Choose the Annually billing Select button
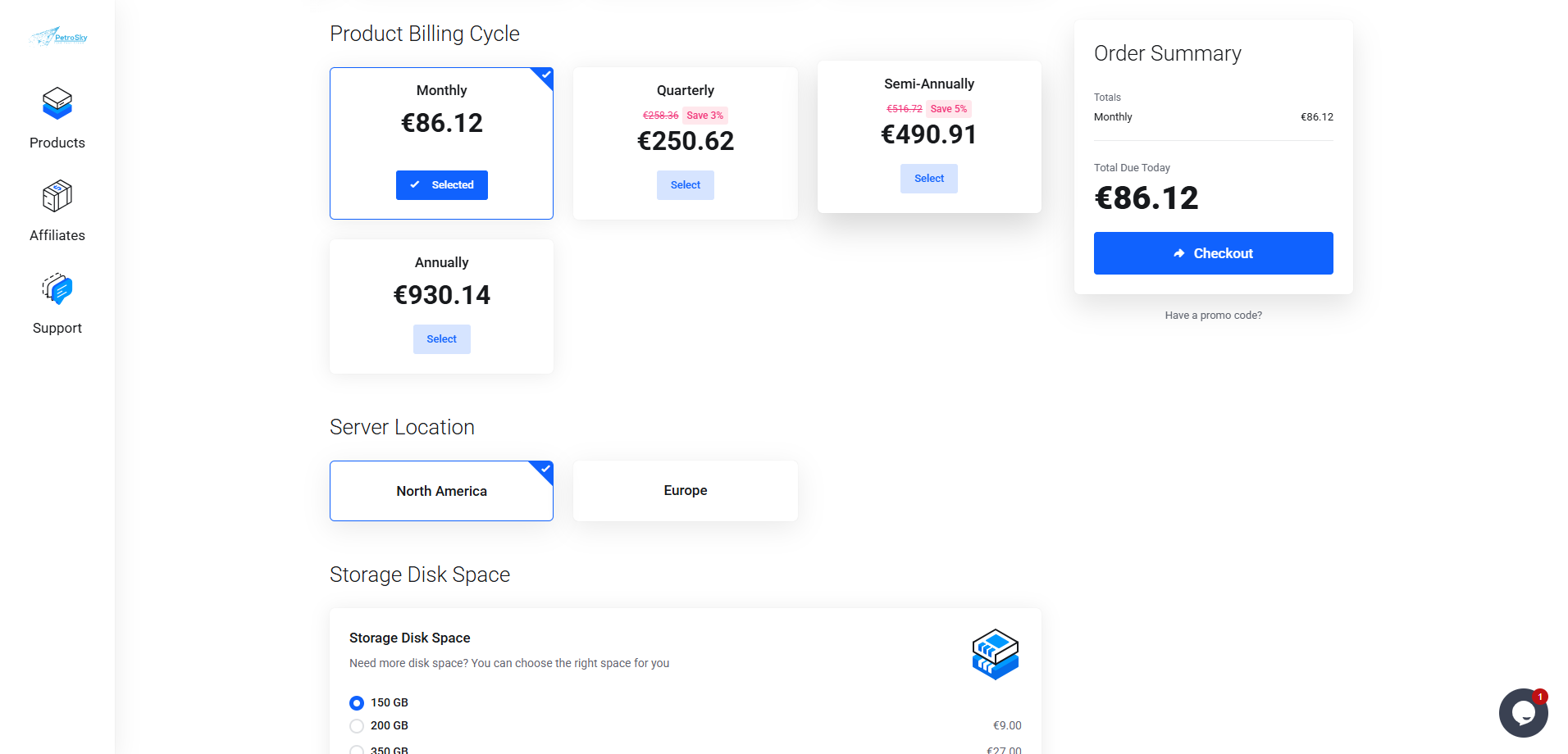This screenshot has height=754, width=1568. click(x=442, y=339)
